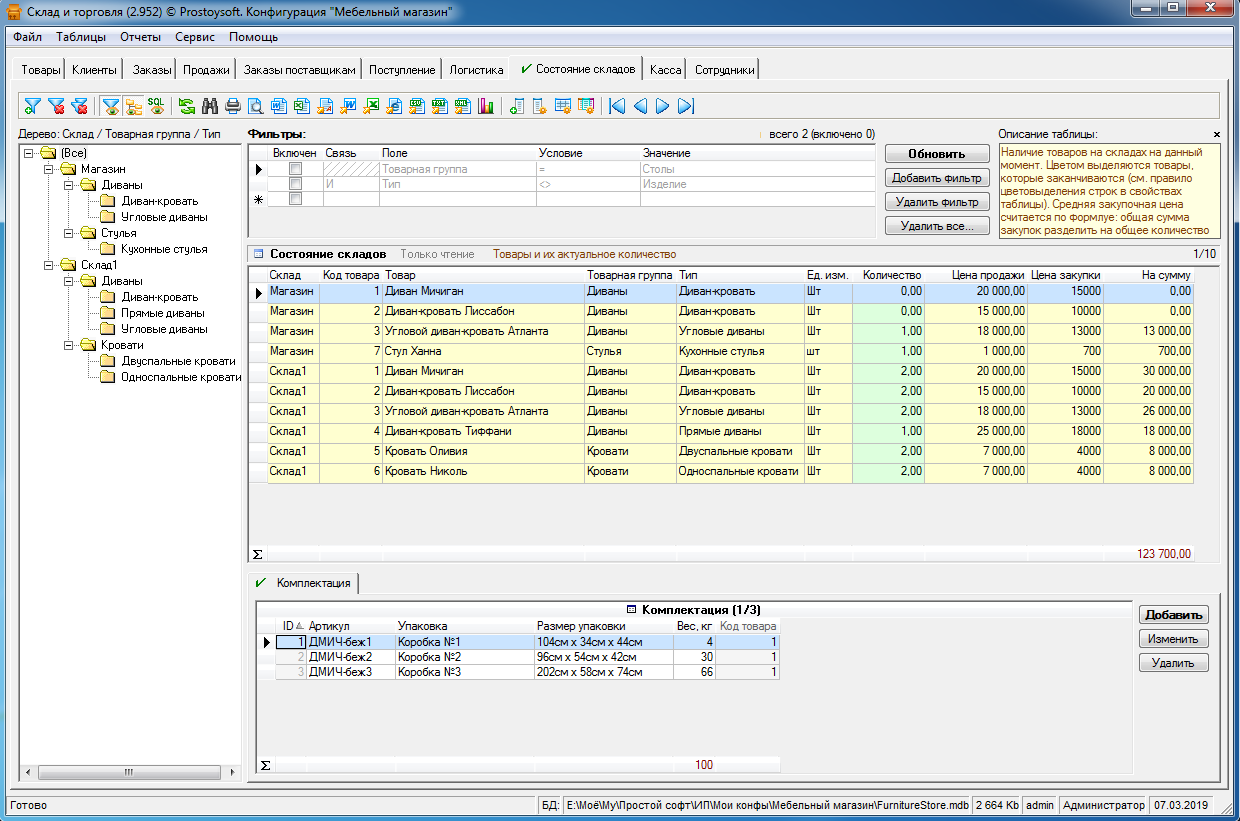
Task: Enable the Тип filter checkbox
Action: (295, 185)
